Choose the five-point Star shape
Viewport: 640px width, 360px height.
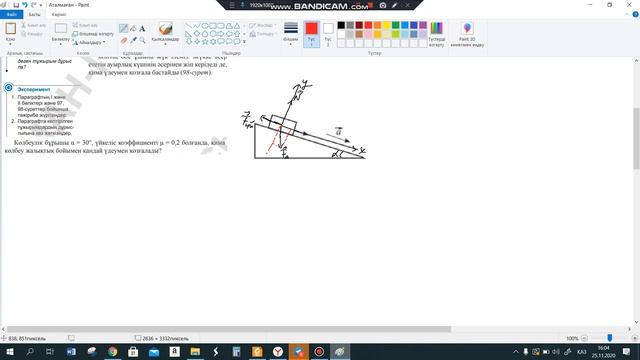click(205, 42)
